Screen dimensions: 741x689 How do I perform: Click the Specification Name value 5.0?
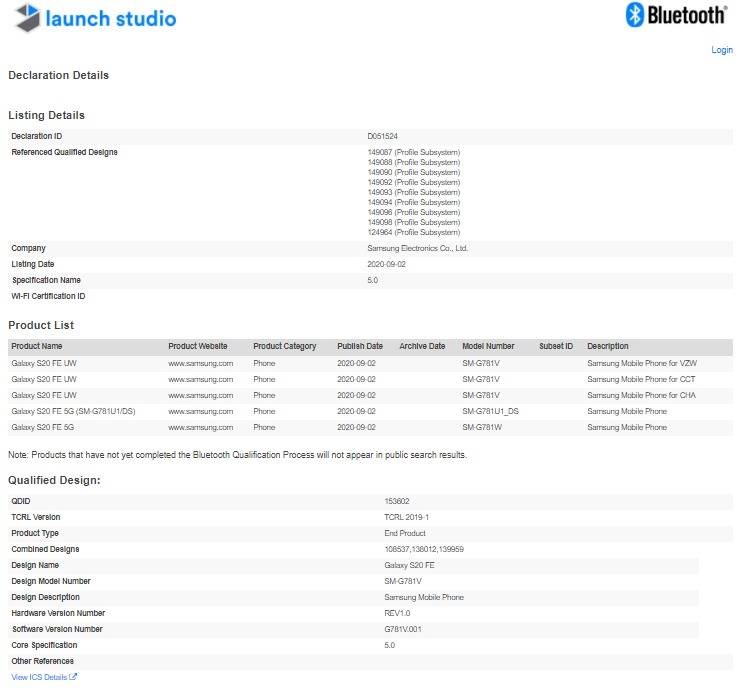pos(372,280)
